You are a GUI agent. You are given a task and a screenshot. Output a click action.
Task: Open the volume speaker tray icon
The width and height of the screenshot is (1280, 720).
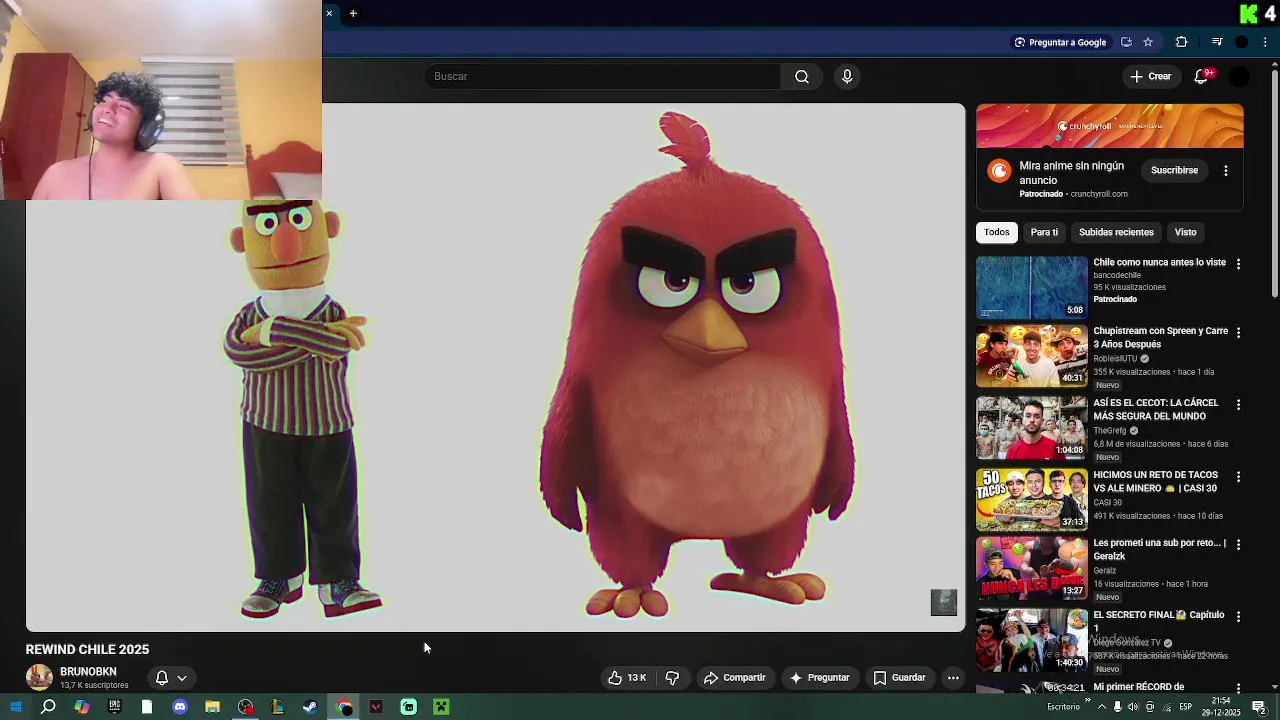point(1133,707)
